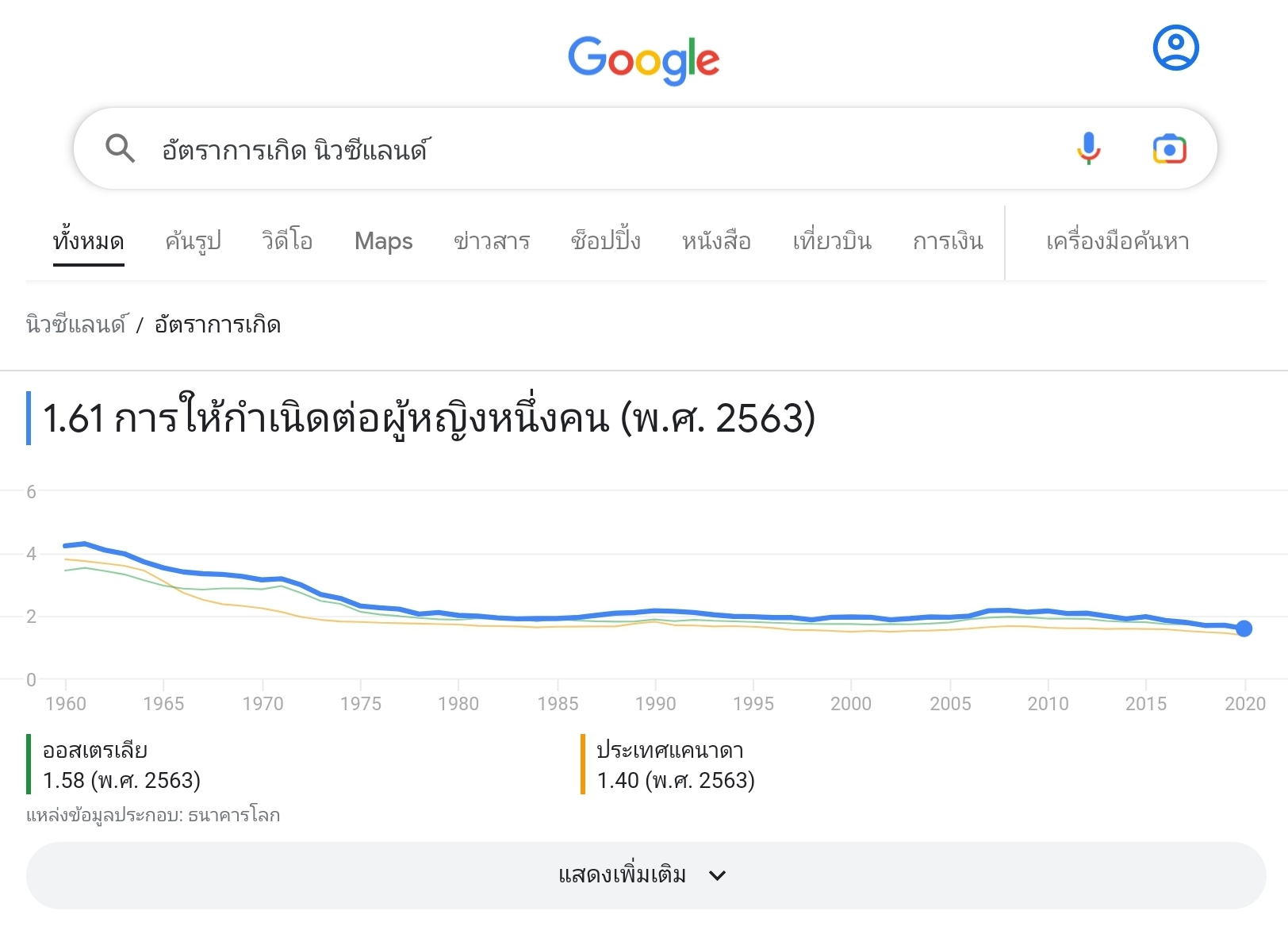The width and height of the screenshot is (1288, 930).
Task: Select the การเงิน finance tab
Action: [x=948, y=240]
